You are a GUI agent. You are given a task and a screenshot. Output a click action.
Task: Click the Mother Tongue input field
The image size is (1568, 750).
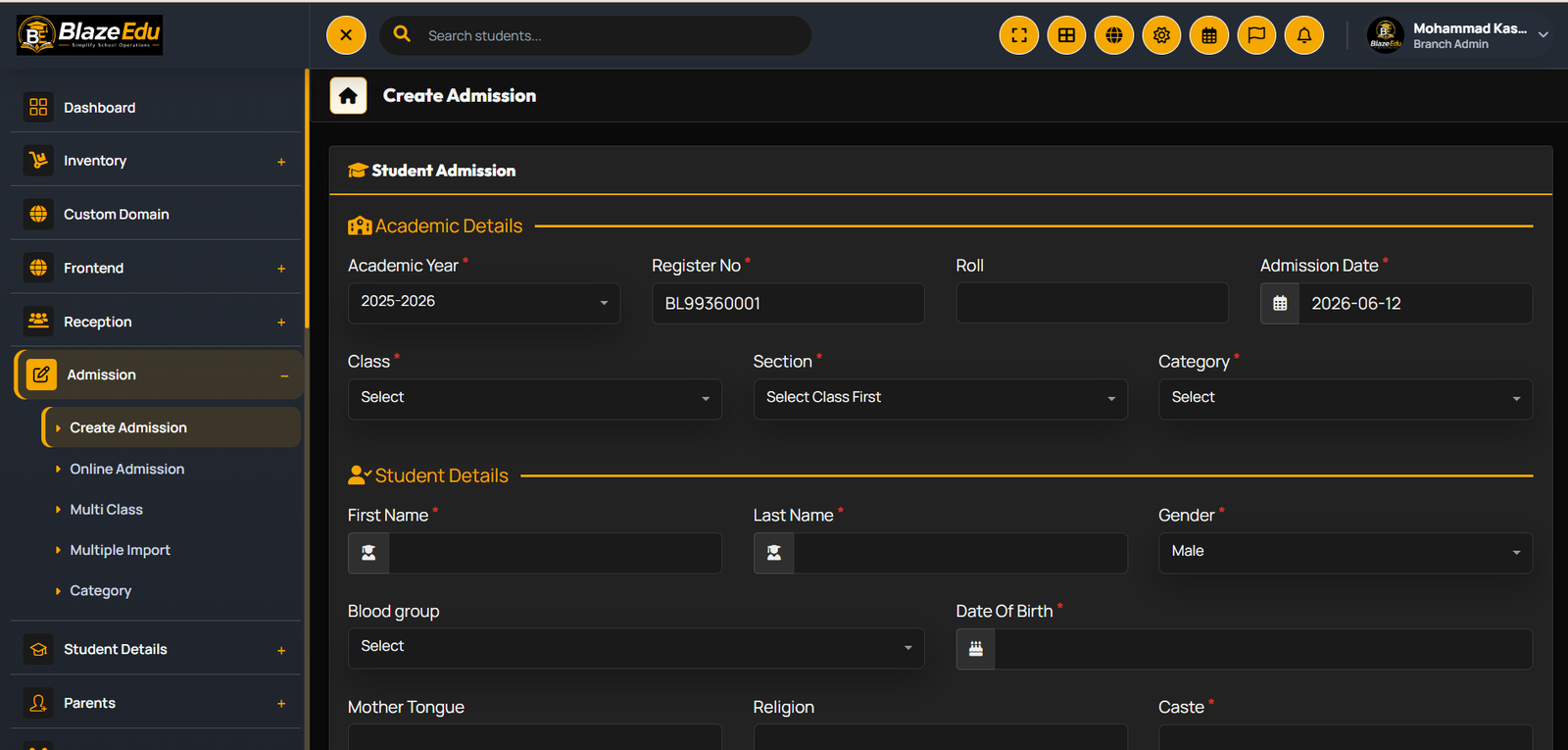click(535, 737)
